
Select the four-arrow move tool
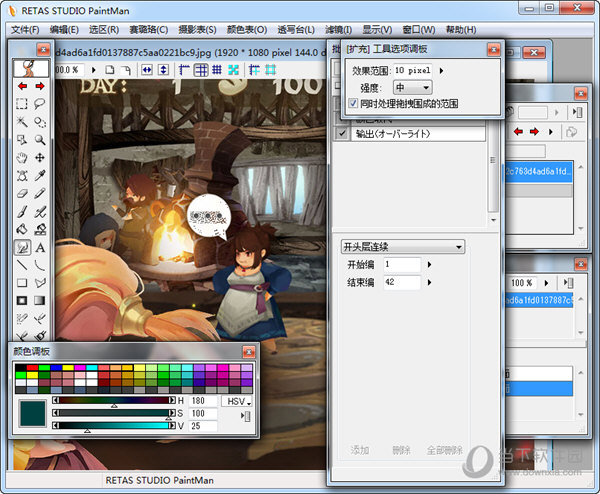(40, 158)
